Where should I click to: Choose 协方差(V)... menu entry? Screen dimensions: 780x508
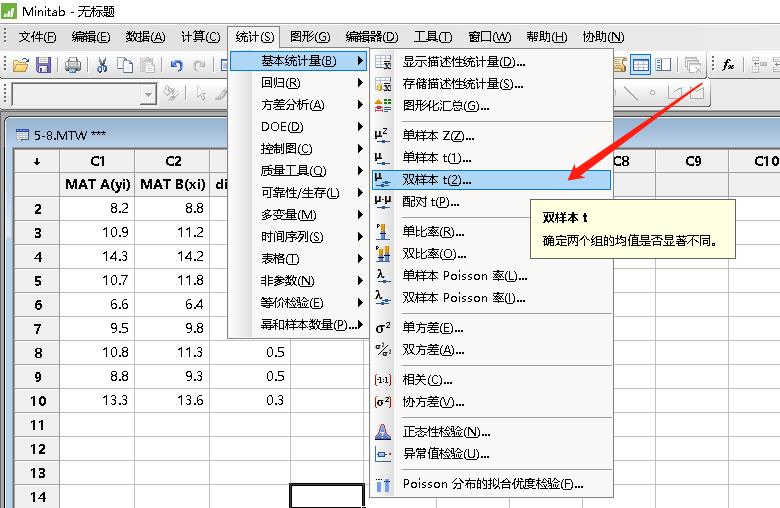click(x=491, y=402)
